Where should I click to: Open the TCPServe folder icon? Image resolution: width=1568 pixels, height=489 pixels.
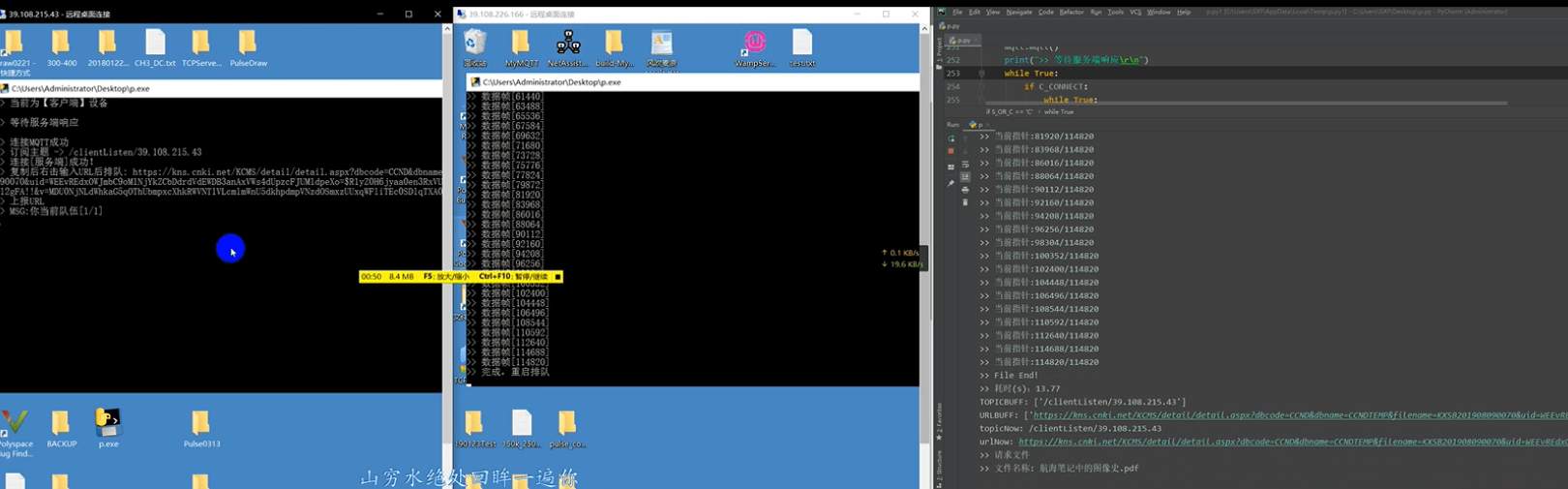201,47
